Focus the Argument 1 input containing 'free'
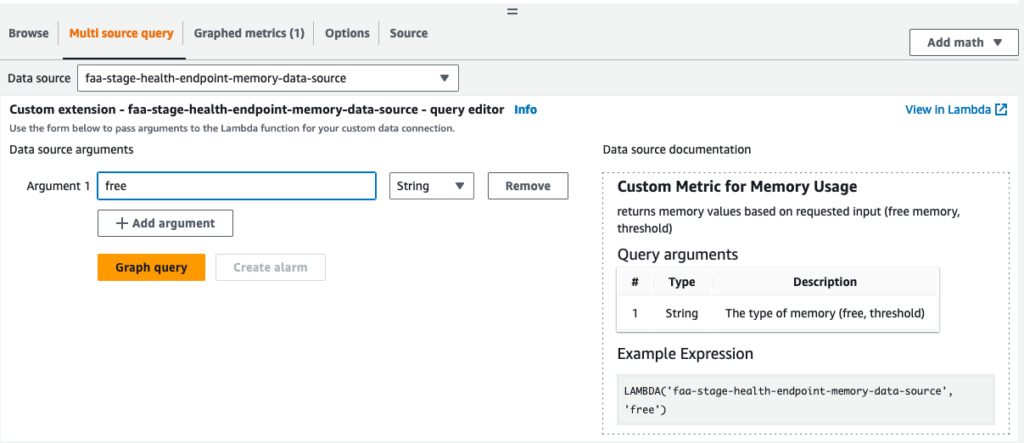This screenshot has width=1024, height=443. (x=236, y=186)
